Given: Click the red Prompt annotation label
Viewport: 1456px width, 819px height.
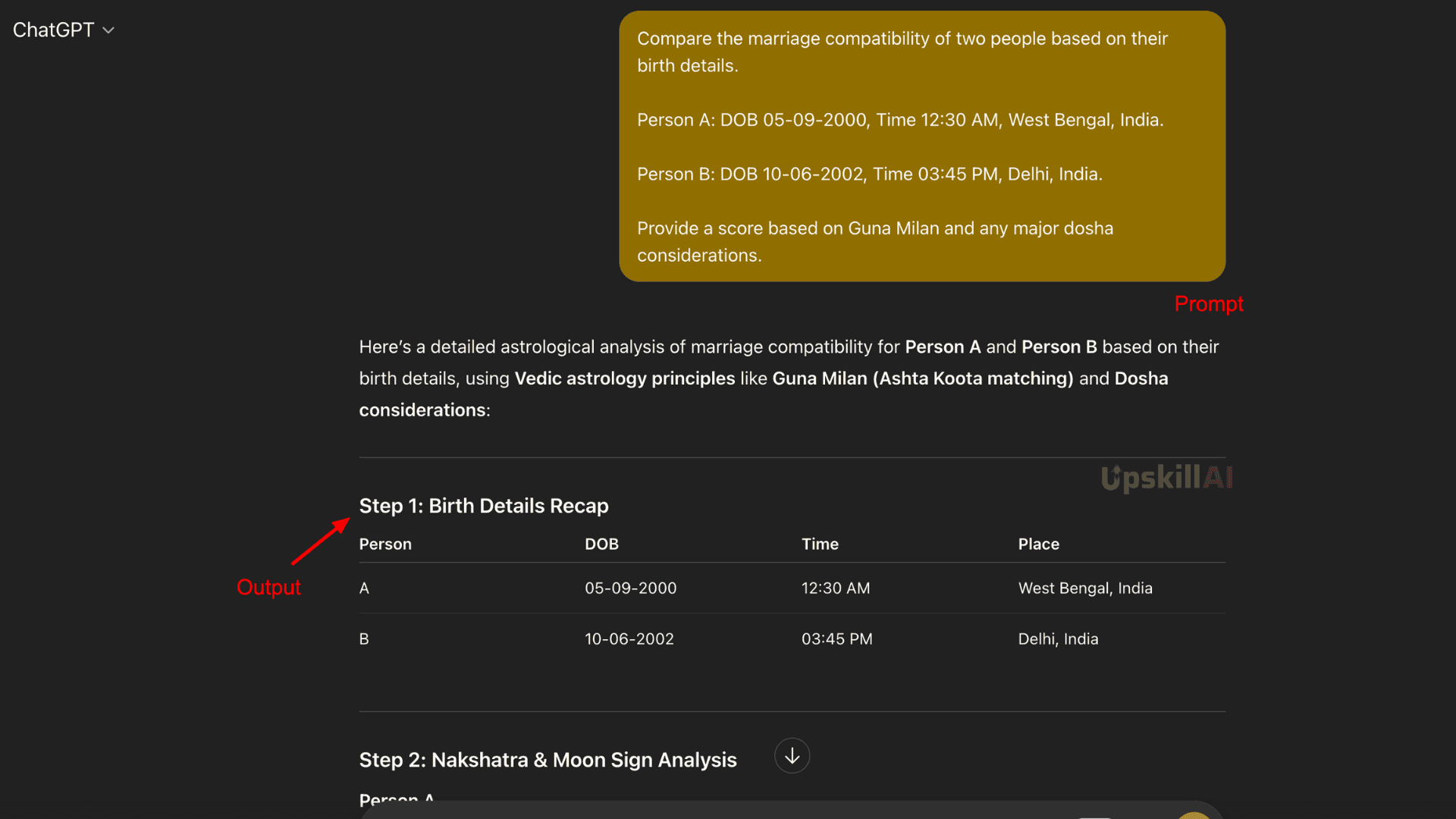Looking at the screenshot, I should 1209,304.
